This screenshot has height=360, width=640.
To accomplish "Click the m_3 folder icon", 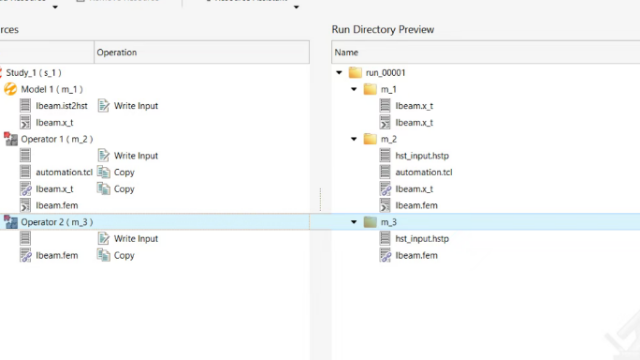I will (370, 222).
